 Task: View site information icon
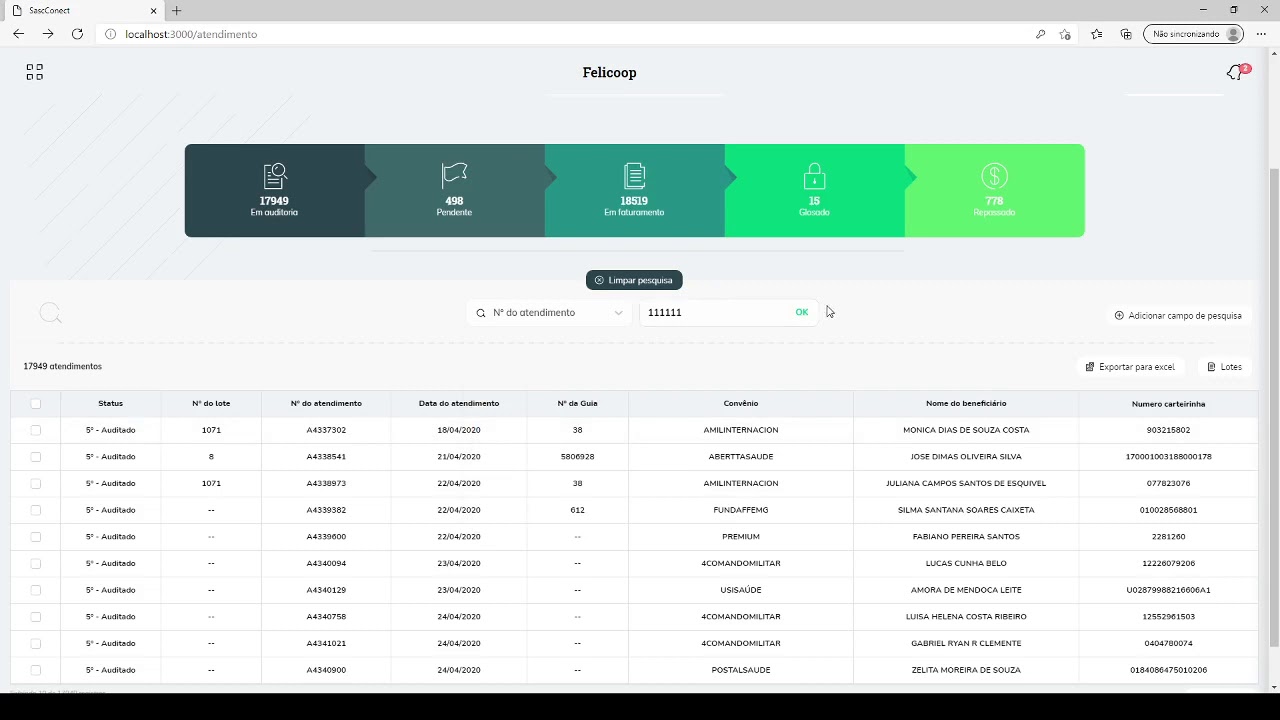(x=111, y=34)
